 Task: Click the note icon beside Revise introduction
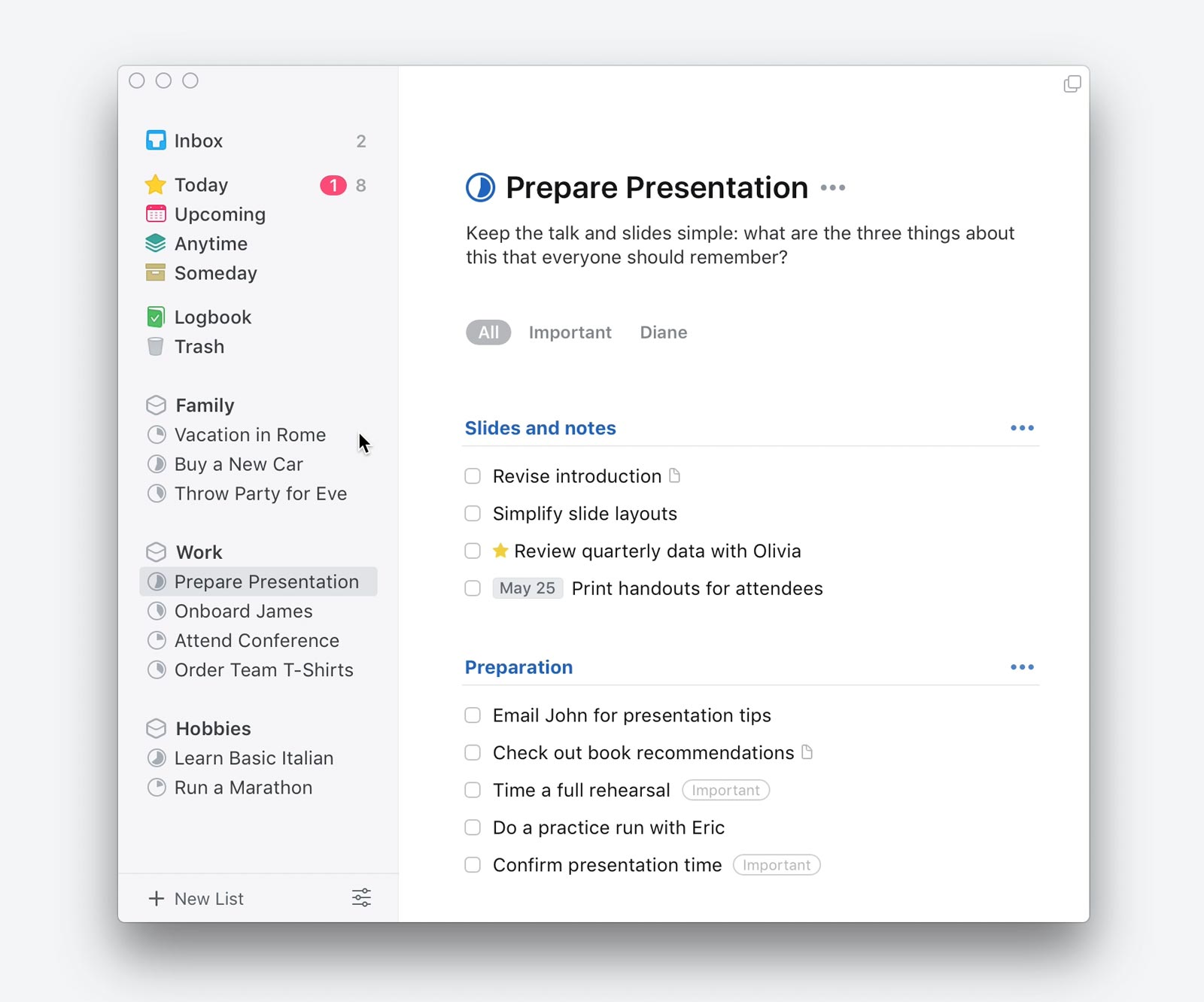(x=675, y=475)
